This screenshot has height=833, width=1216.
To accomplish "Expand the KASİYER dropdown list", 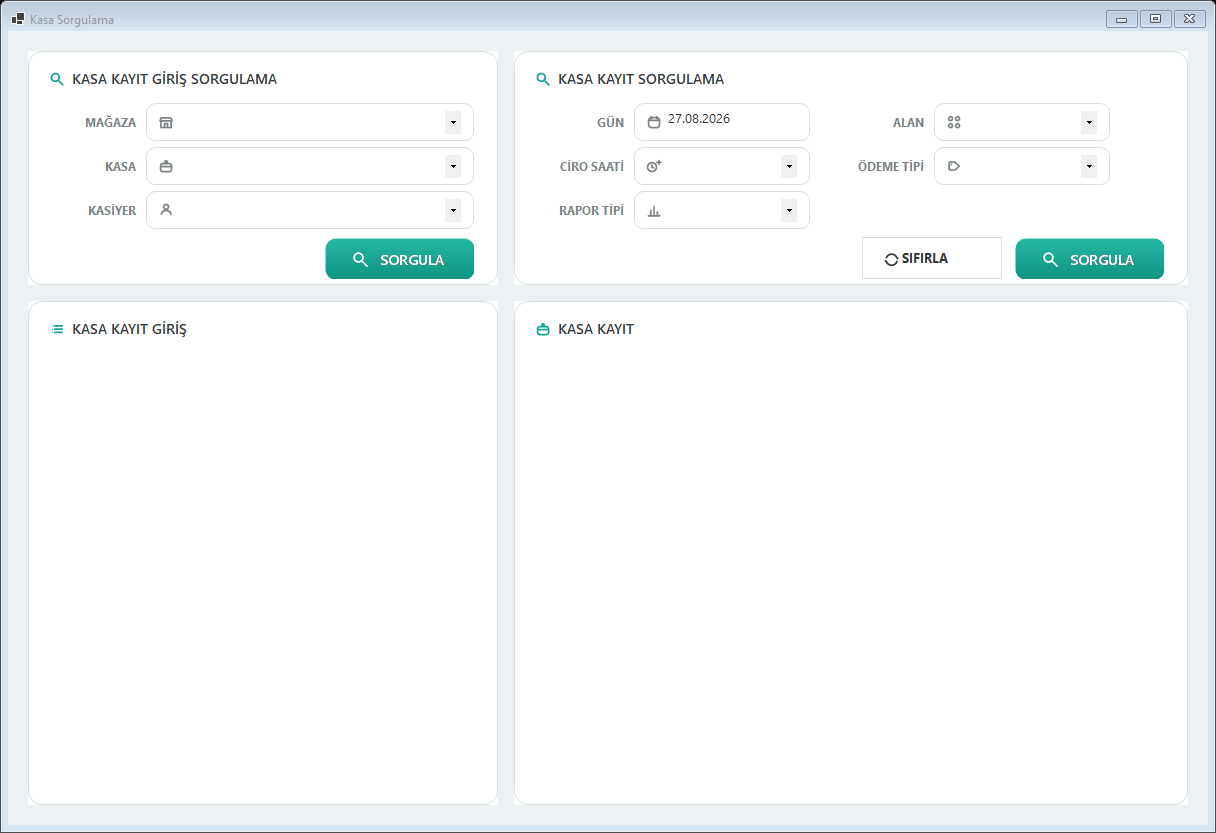I will point(453,210).
